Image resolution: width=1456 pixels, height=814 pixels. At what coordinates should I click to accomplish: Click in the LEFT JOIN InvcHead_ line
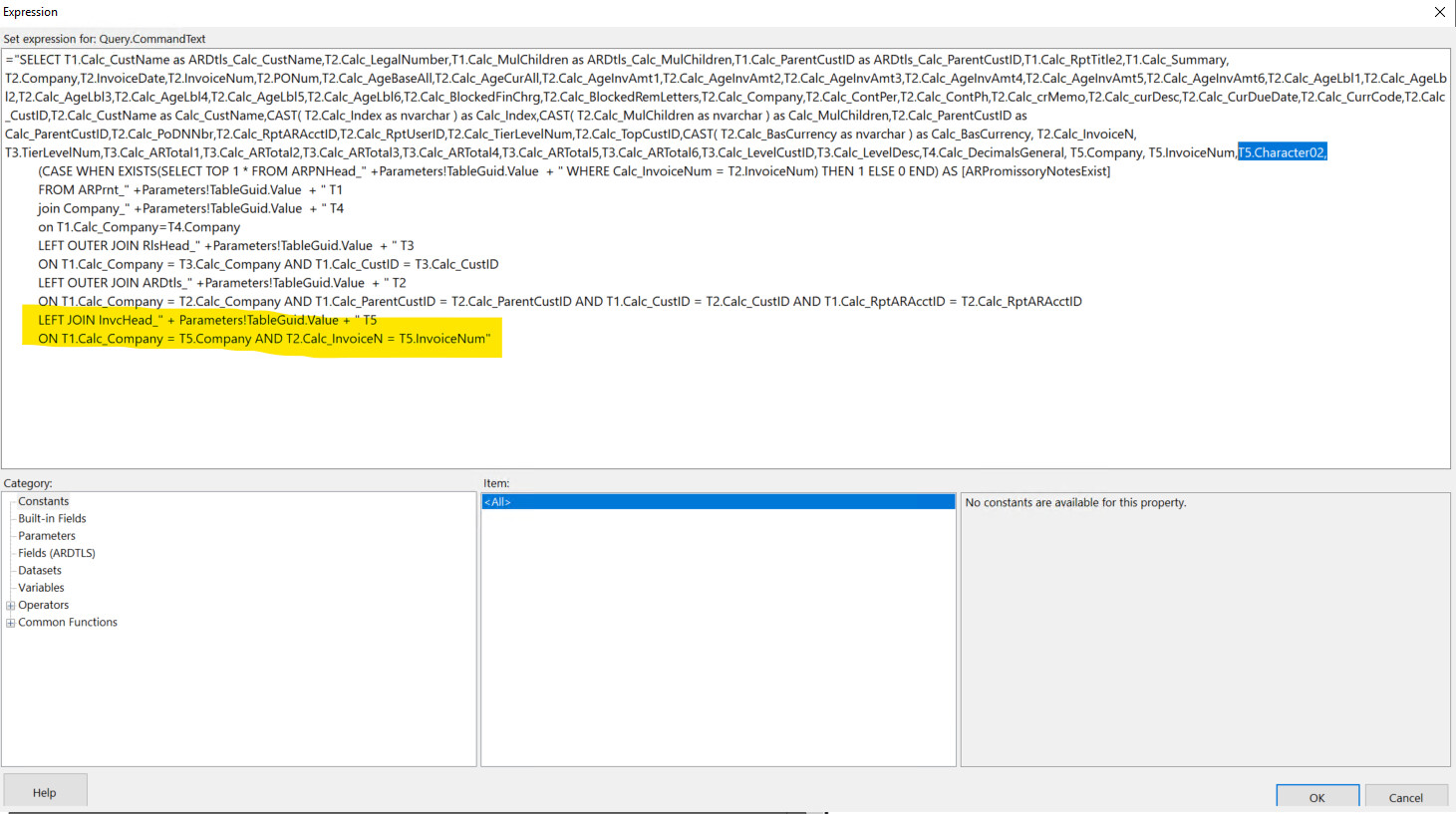point(207,320)
